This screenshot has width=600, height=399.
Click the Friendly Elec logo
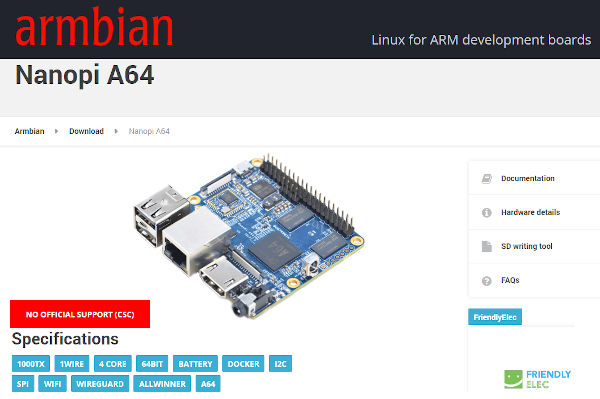(x=537, y=379)
